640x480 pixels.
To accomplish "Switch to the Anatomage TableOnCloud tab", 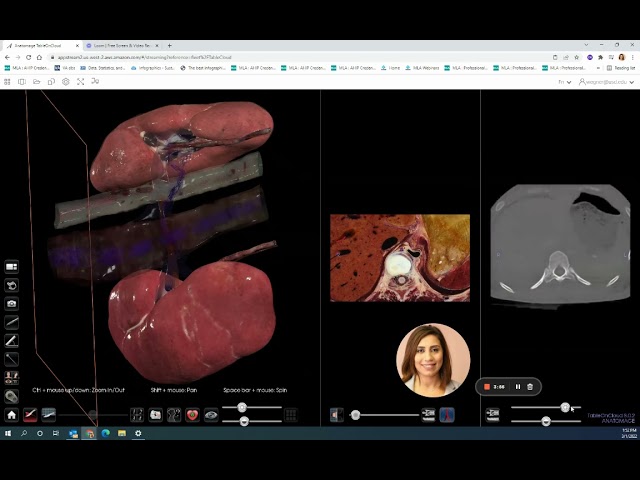I will (43, 46).
